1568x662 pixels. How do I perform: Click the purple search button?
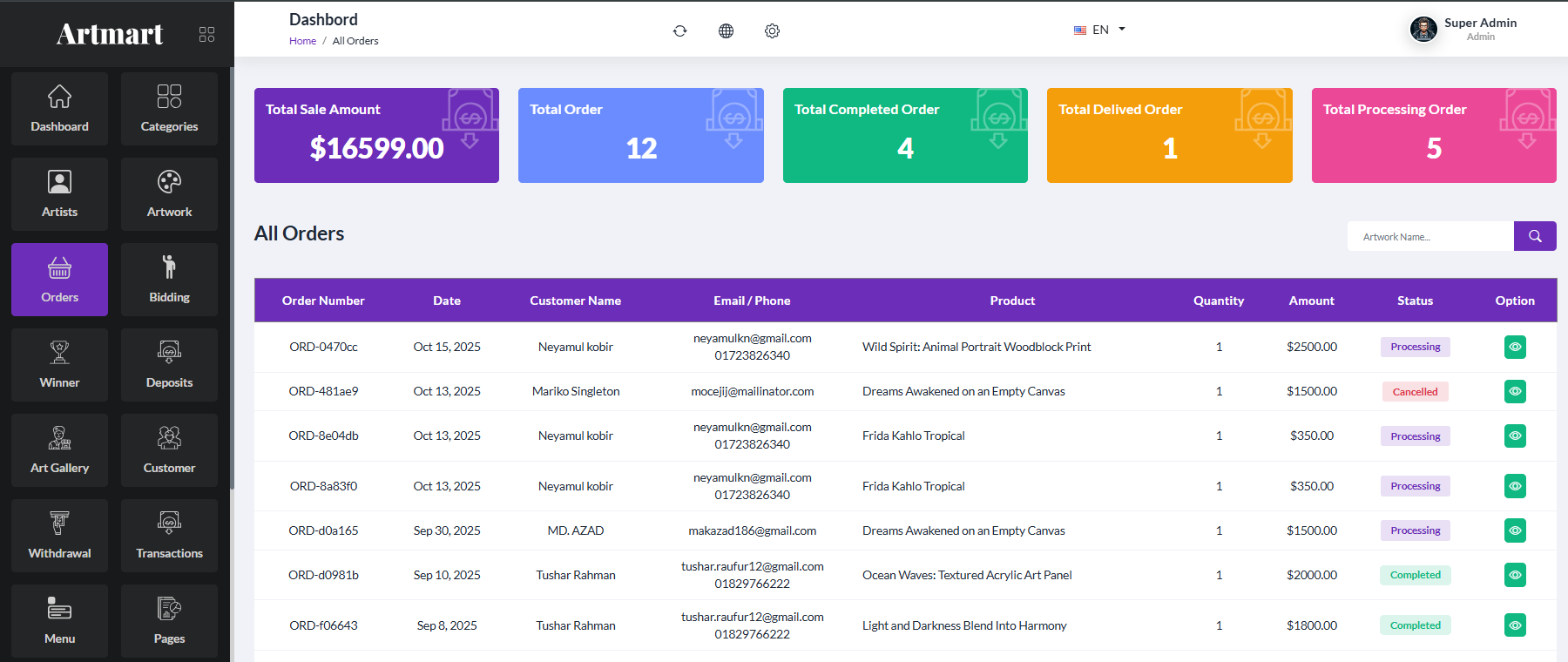point(1535,236)
